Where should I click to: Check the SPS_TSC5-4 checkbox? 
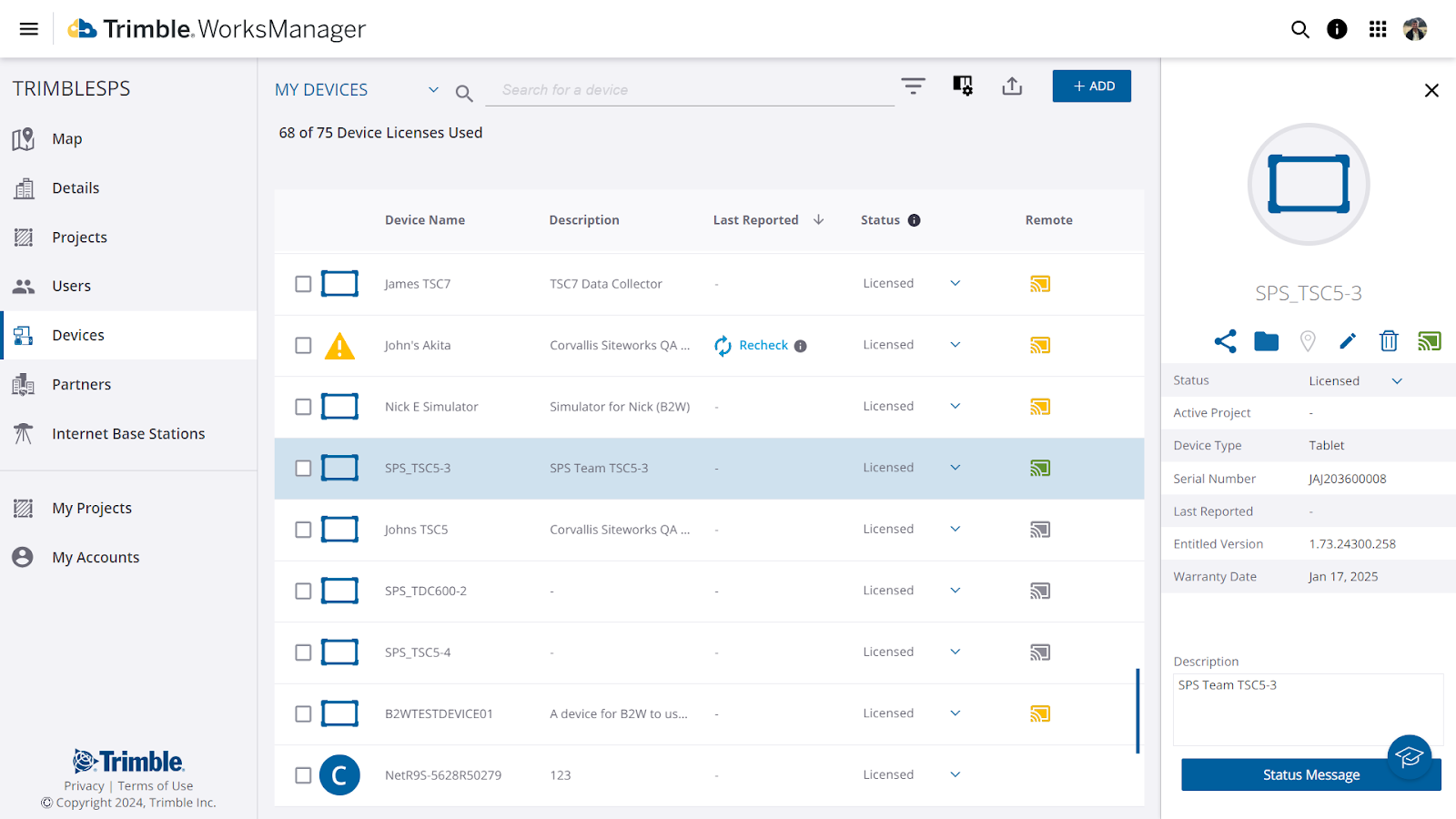click(303, 652)
